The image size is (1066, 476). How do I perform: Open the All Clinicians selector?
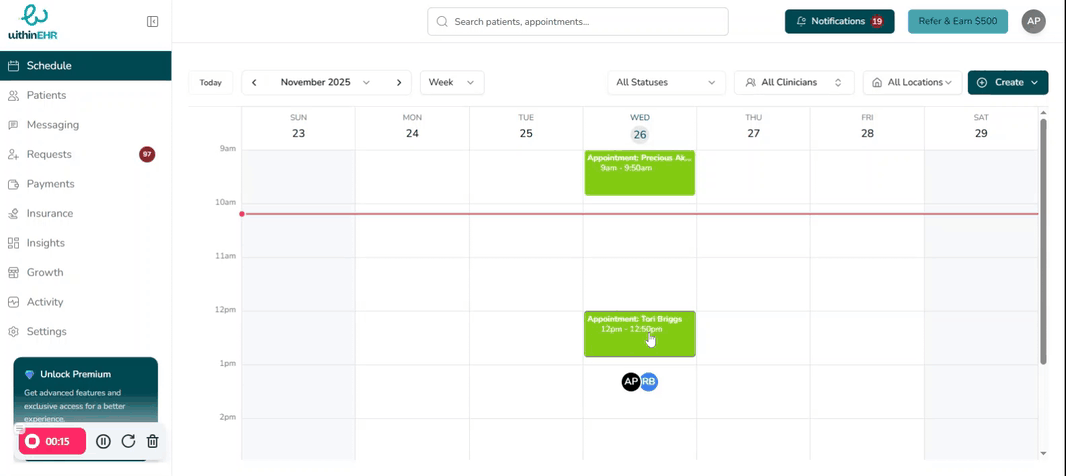pyautogui.click(x=793, y=83)
